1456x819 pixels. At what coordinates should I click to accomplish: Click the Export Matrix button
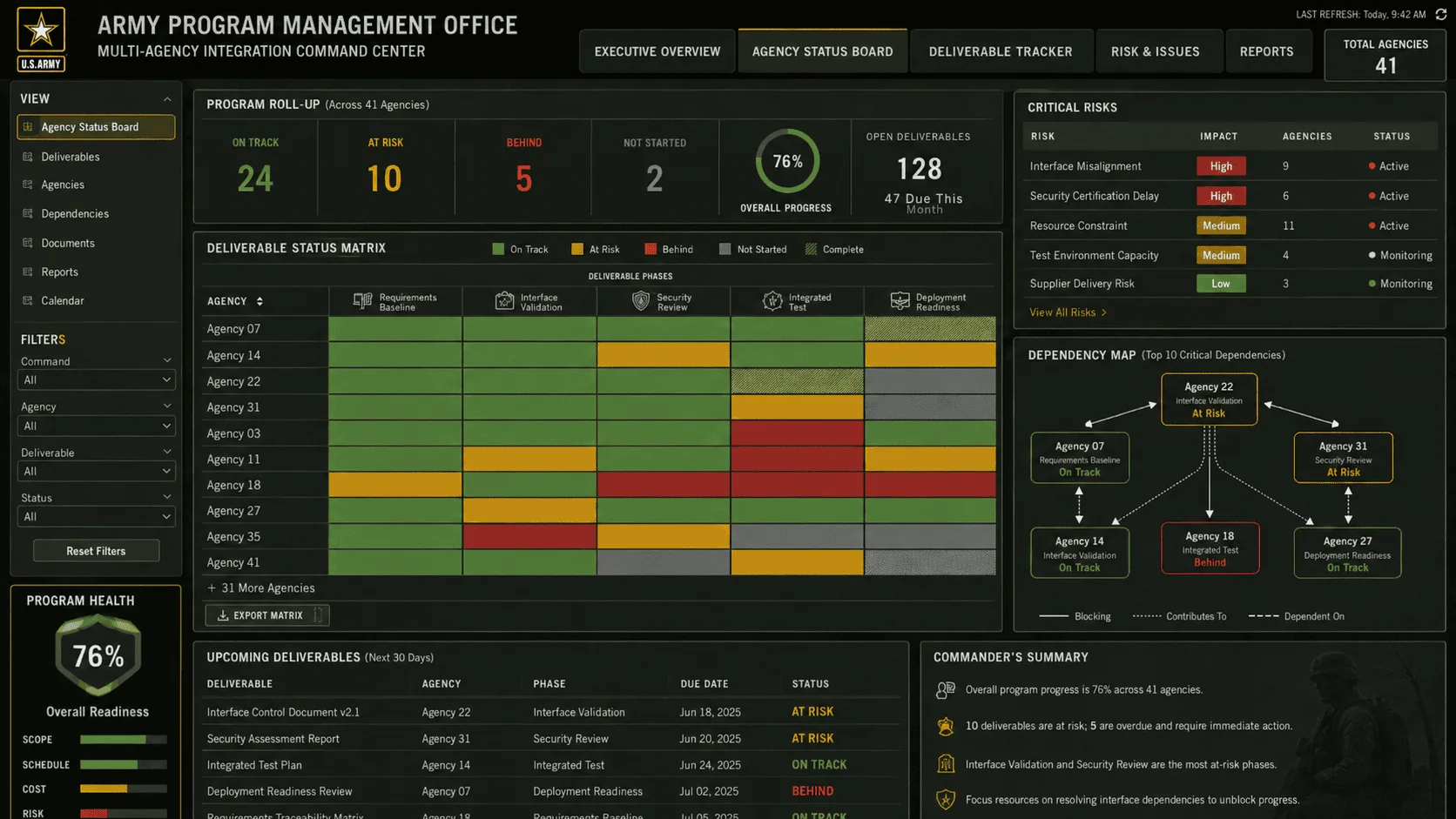[267, 615]
